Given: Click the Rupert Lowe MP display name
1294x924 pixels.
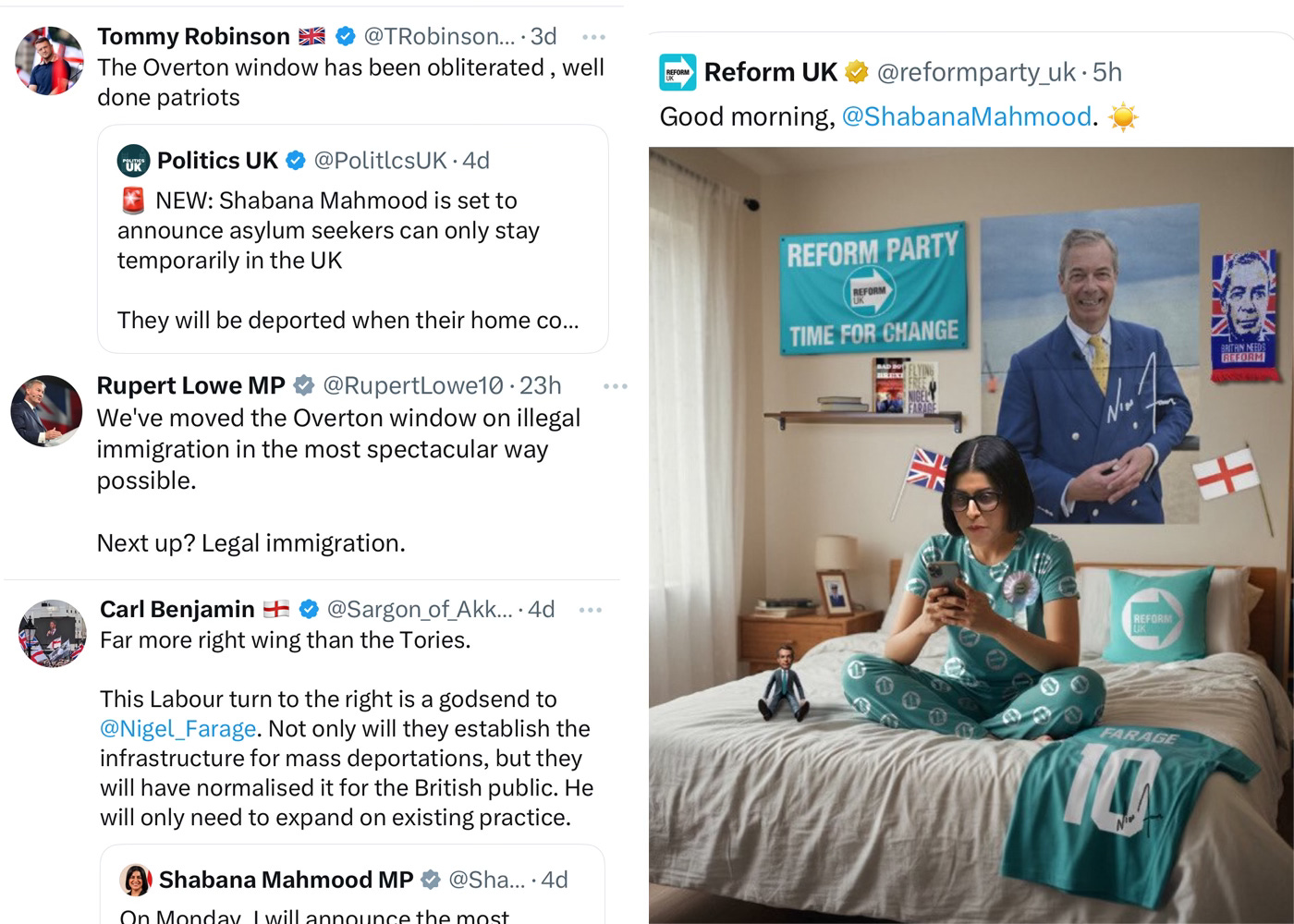Looking at the screenshot, I should coord(191,385).
